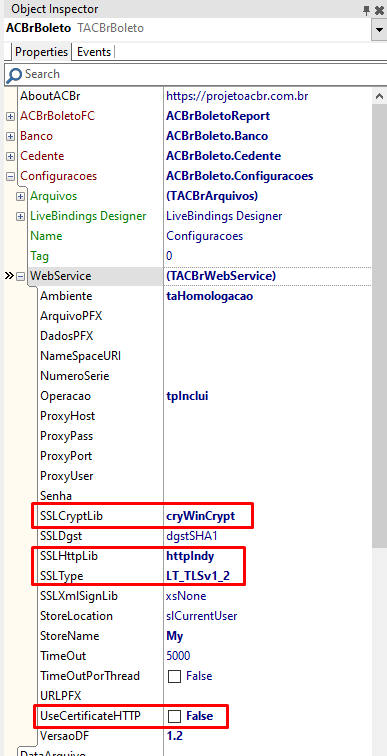The image size is (387, 756).
Task: Select the Senha property
Action: [56, 496]
